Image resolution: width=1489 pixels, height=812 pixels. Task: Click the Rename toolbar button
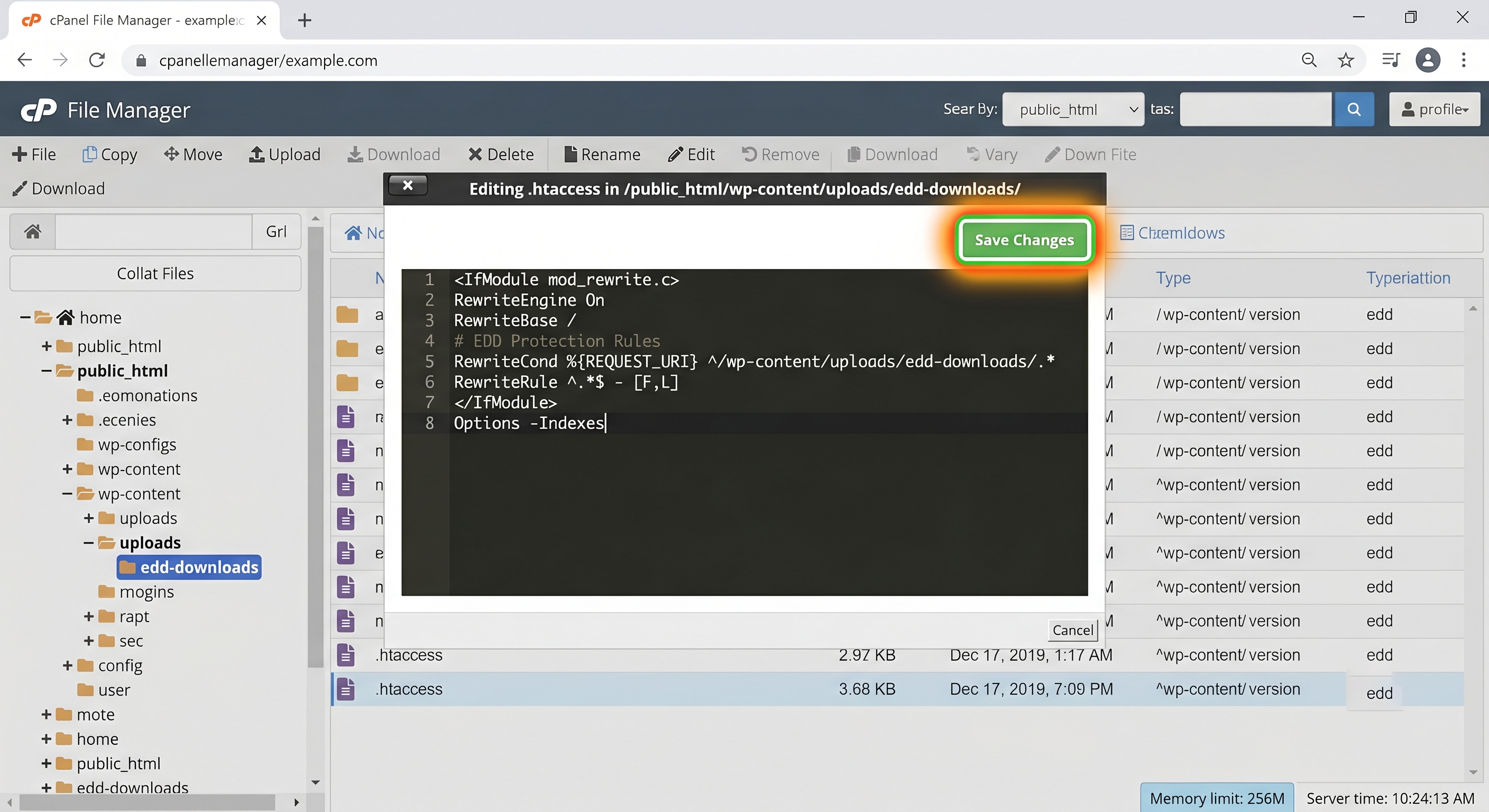tap(602, 154)
